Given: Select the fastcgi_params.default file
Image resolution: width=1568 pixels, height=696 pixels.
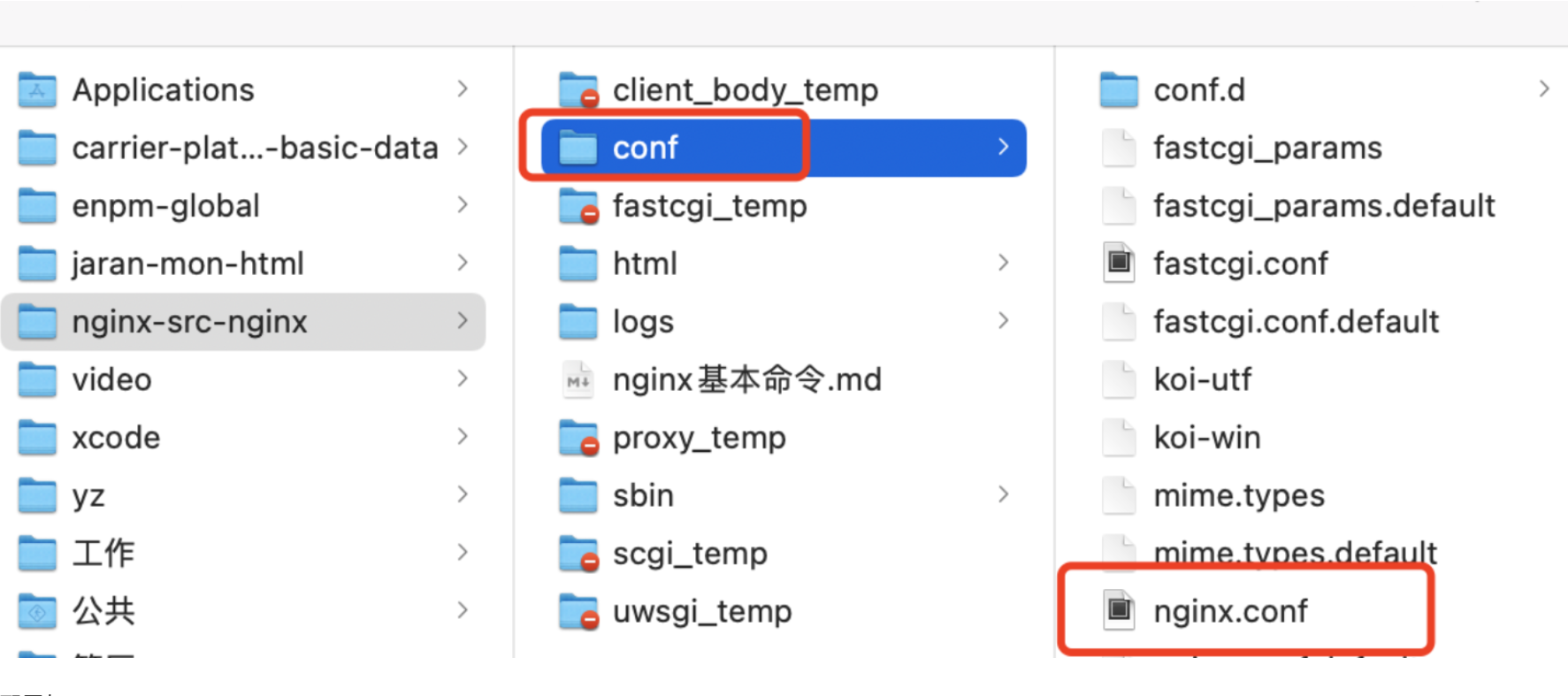Looking at the screenshot, I should pyautogui.click(x=1323, y=206).
